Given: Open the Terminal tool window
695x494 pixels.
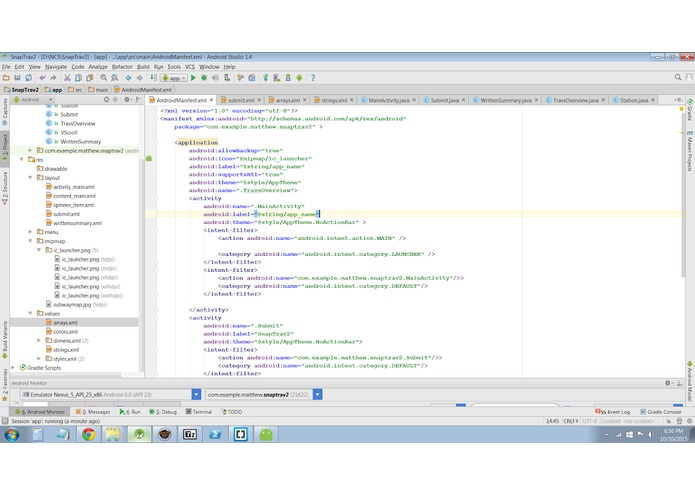Looking at the screenshot, I should (201, 411).
